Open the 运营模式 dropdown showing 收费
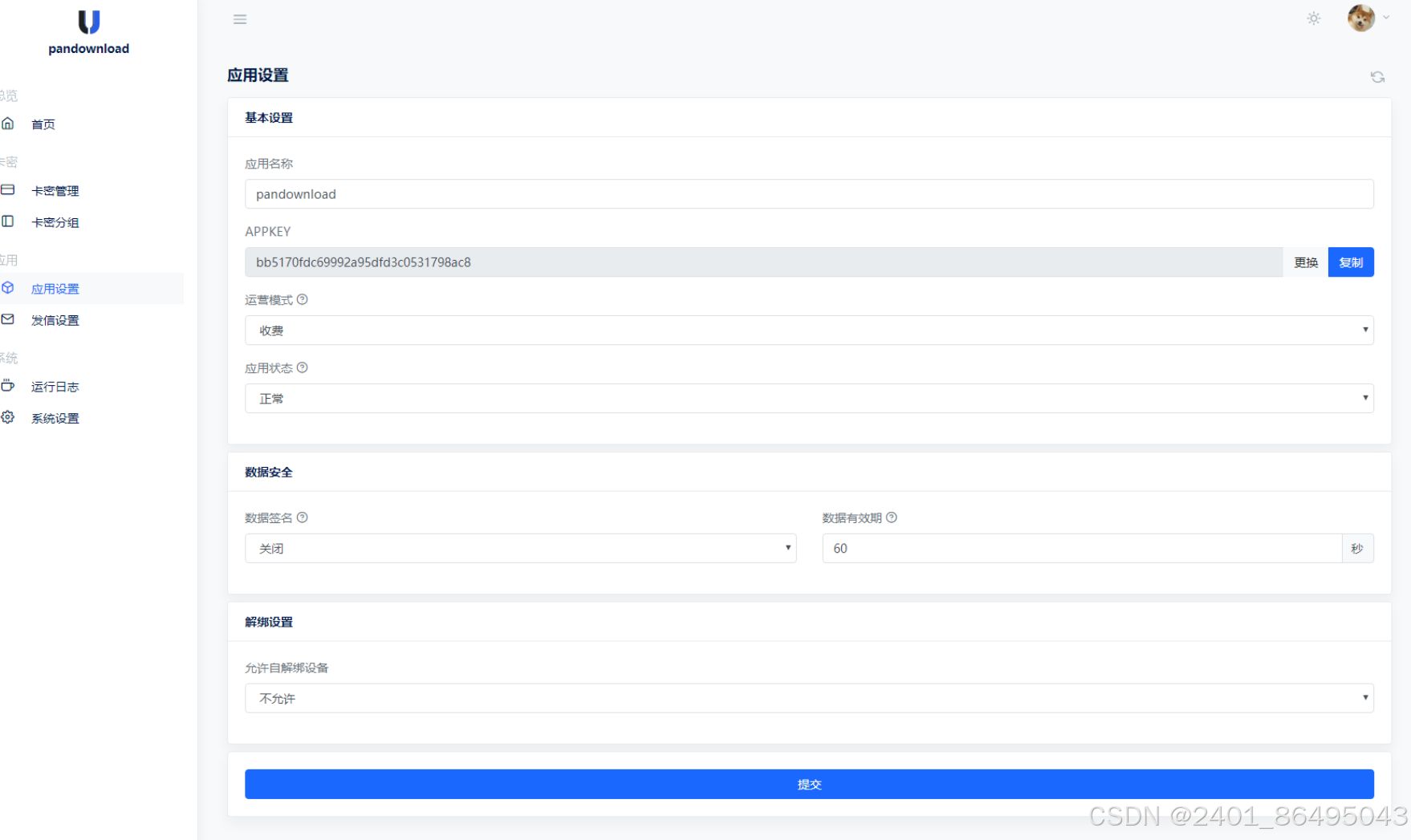 [809, 331]
